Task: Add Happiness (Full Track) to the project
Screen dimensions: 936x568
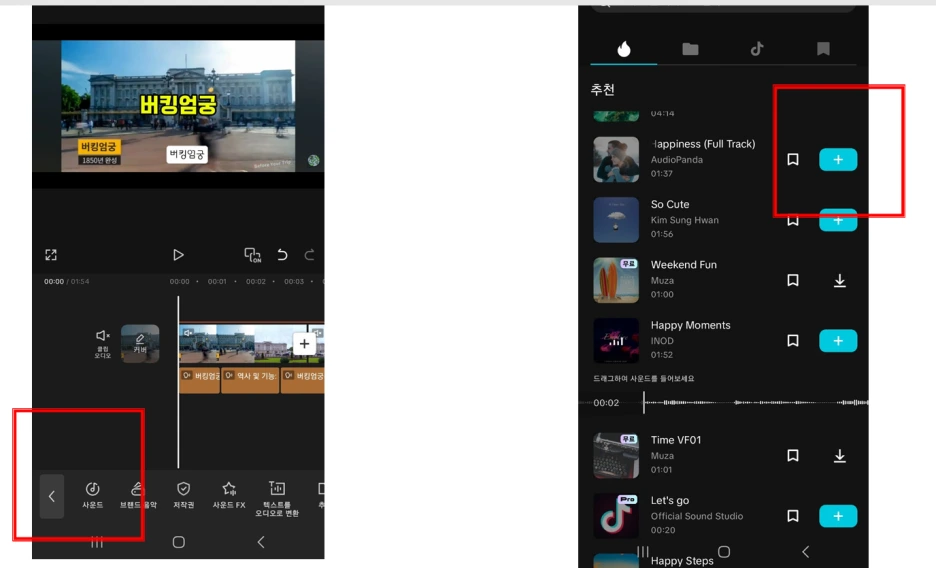Action: click(x=838, y=159)
